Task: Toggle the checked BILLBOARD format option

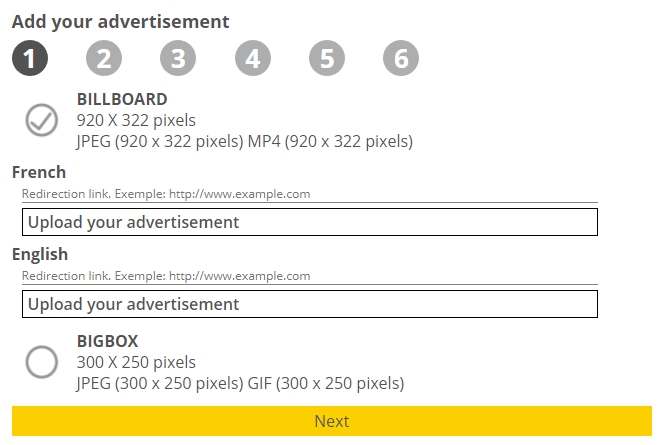Action: coord(42,120)
